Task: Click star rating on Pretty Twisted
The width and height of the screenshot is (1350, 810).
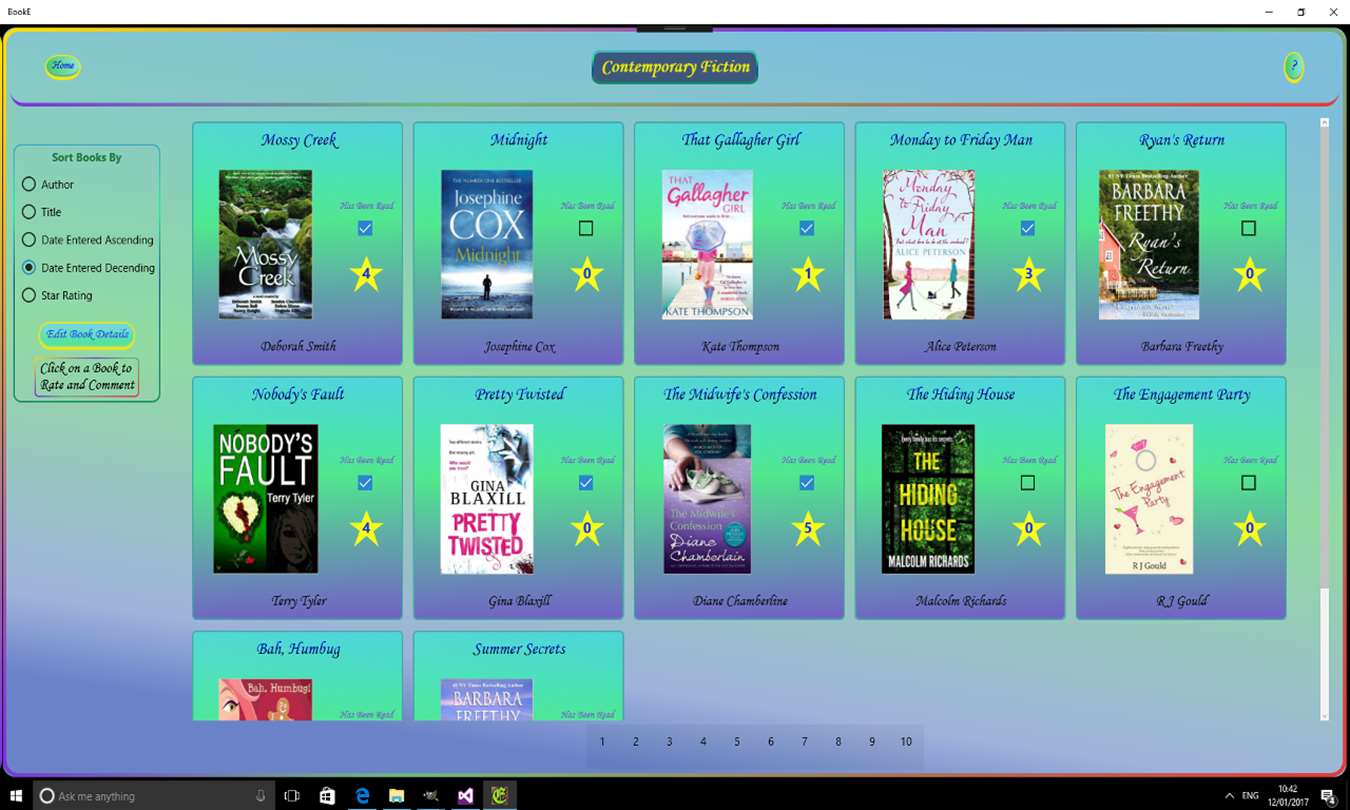Action: point(587,528)
